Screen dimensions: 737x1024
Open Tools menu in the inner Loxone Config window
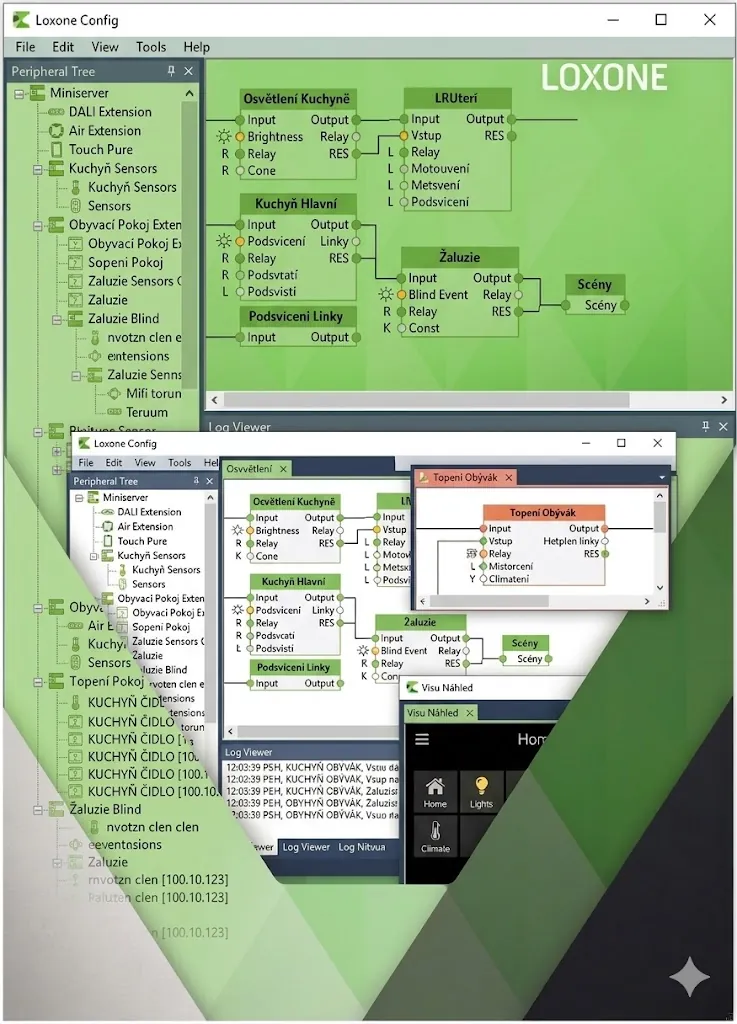pyautogui.click(x=180, y=462)
